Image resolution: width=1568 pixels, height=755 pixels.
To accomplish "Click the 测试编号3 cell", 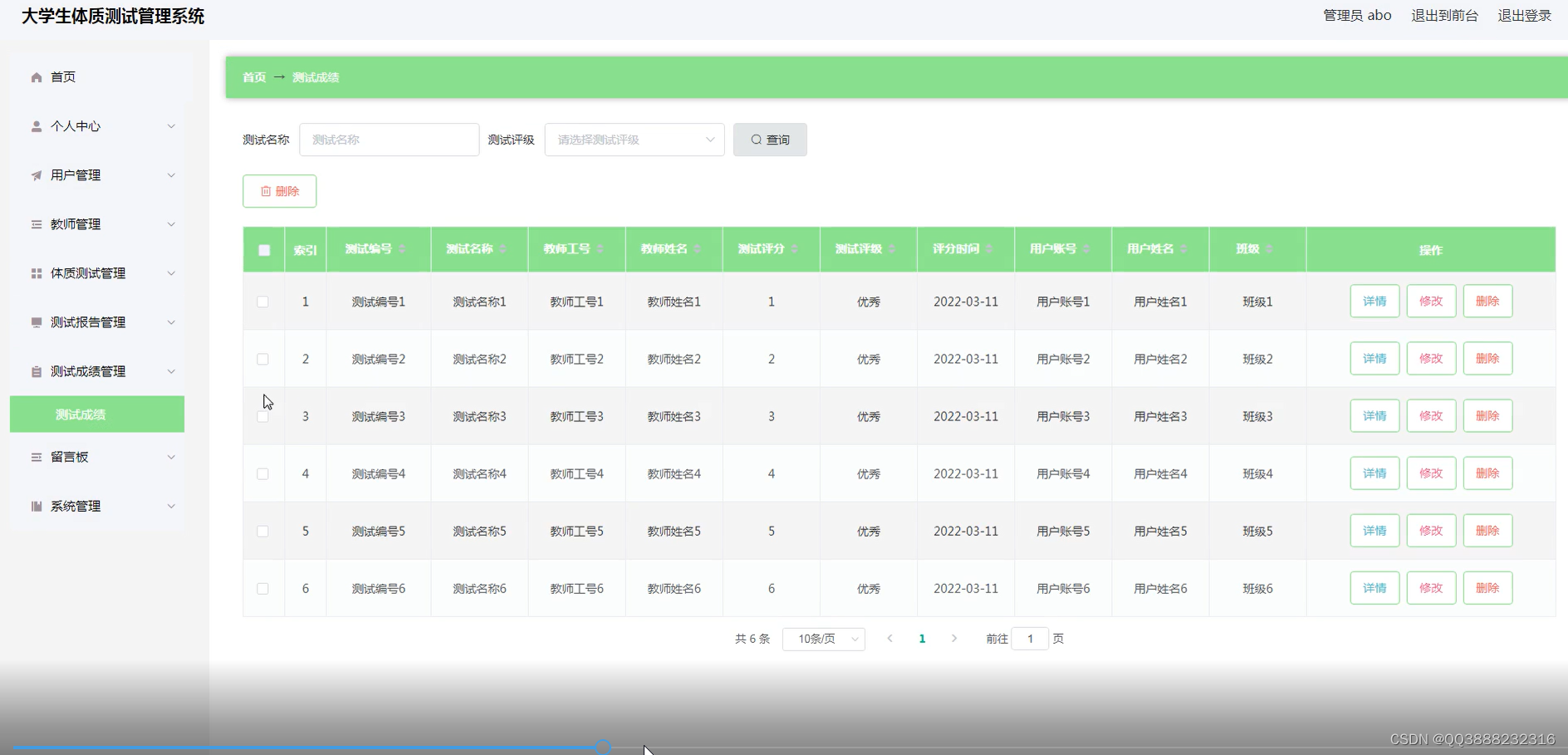I will pyautogui.click(x=378, y=416).
